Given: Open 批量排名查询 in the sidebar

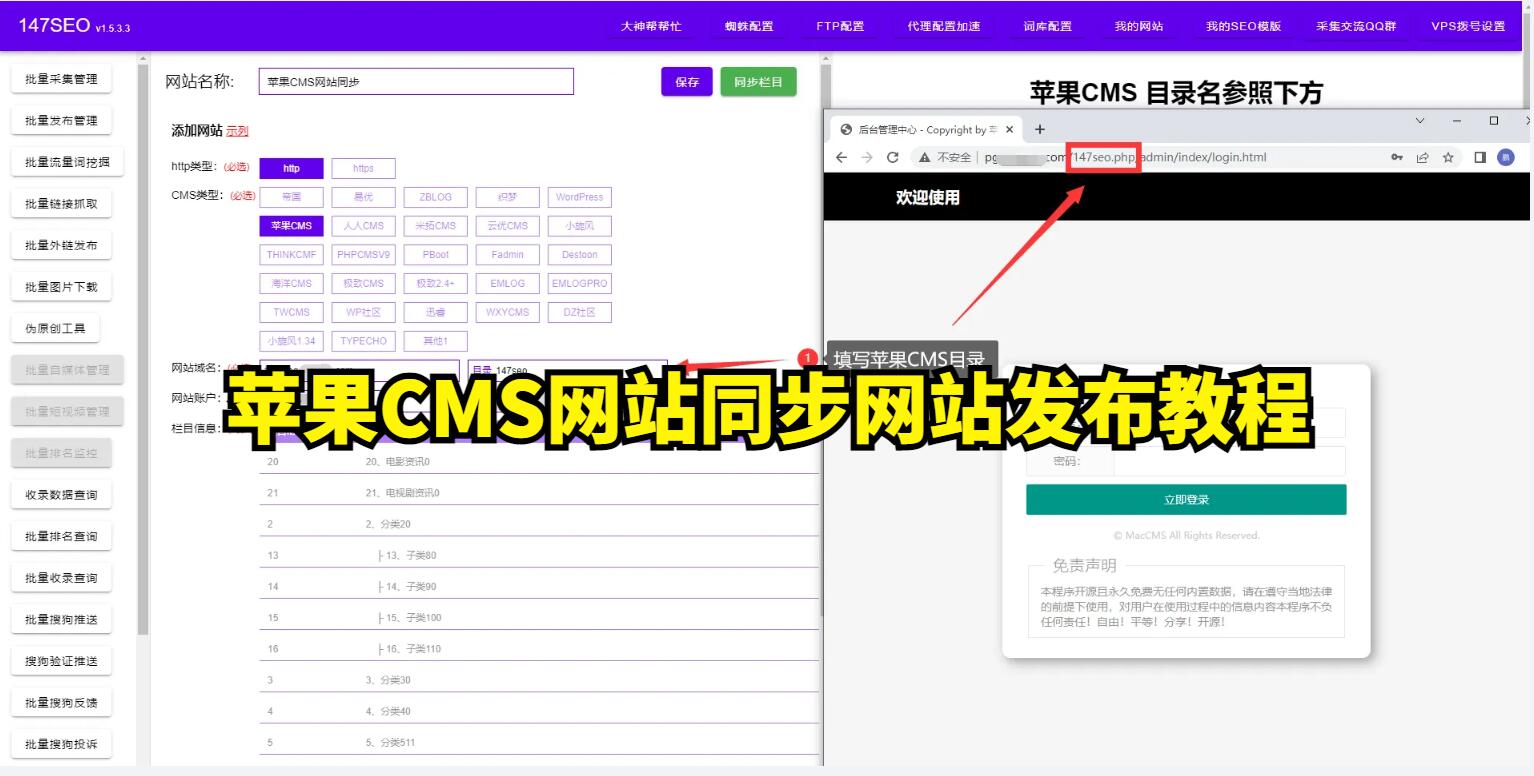Looking at the screenshot, I should (61, 536).
